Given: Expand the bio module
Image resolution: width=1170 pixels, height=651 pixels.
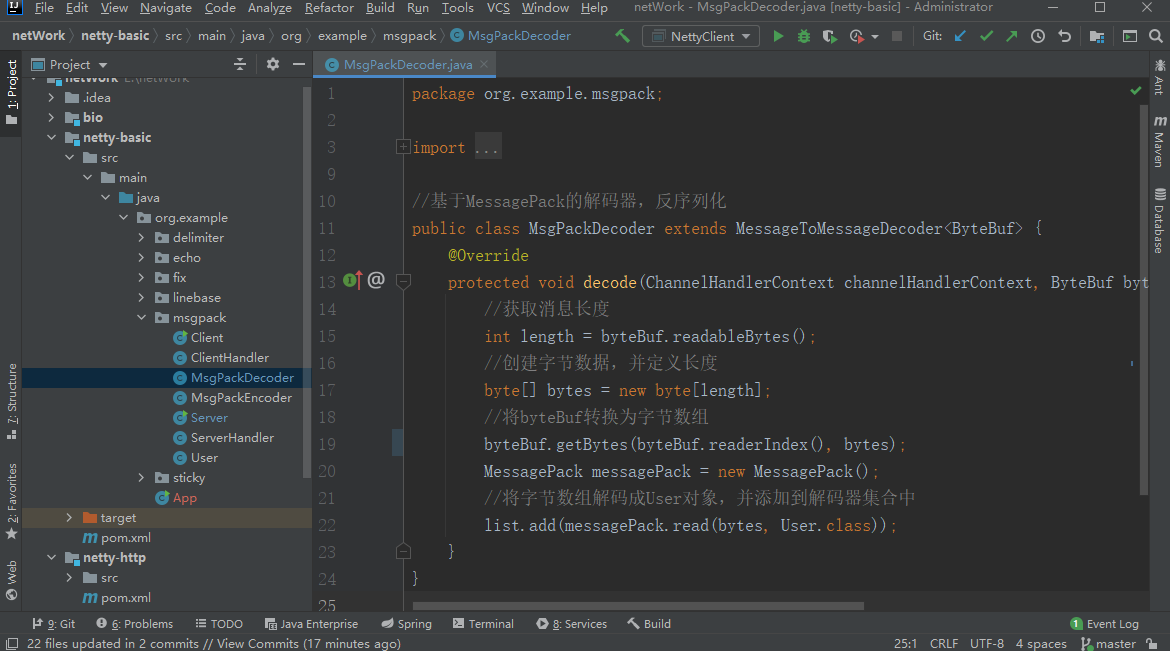Looking at the screenshot, I should point(51,117).
